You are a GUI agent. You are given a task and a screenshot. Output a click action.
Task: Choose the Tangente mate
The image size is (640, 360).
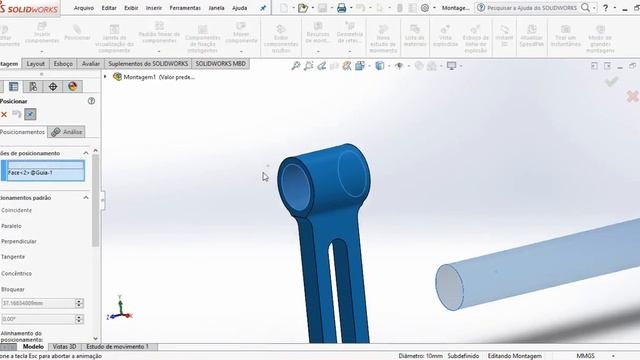[13, 257]
